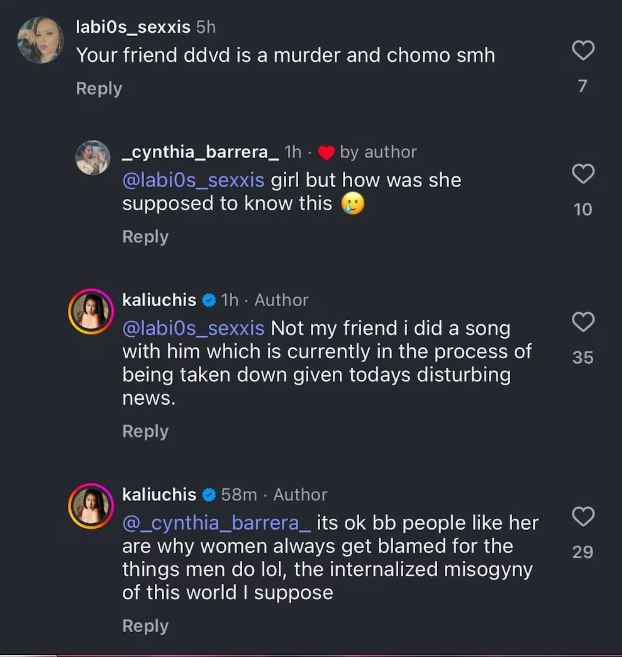Open kaliuchis avatar on 1h reply
Screen dimensions: 622x657
click(91, 311)
